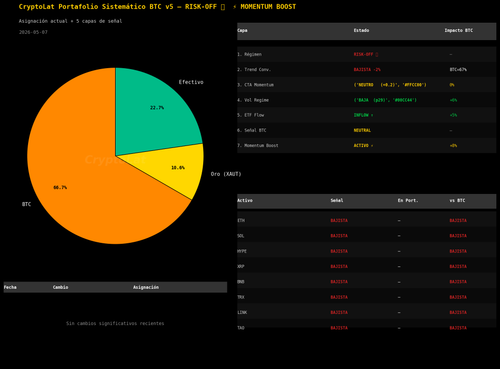Click the 'Oro (XAUT)' pie label
500x369 pixels.
click(x=226, y=174)
